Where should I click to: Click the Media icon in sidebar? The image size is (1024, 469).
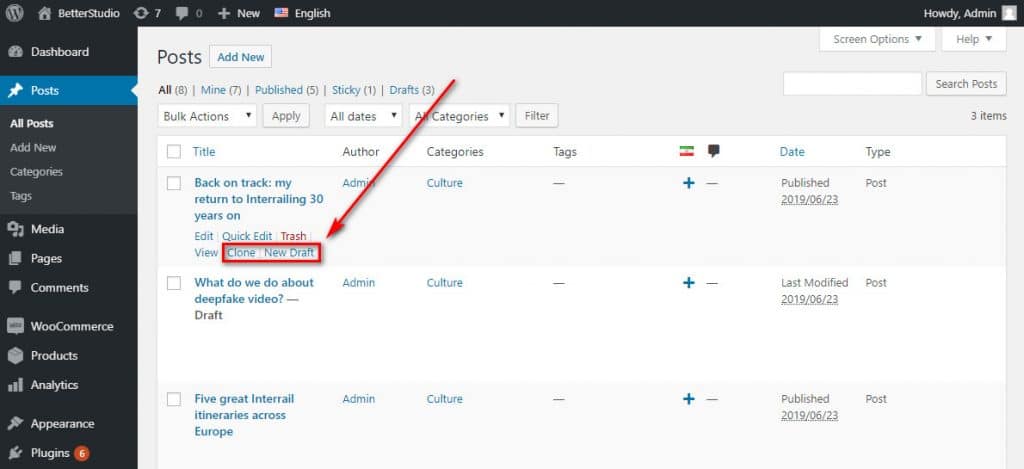pos(16,229)
